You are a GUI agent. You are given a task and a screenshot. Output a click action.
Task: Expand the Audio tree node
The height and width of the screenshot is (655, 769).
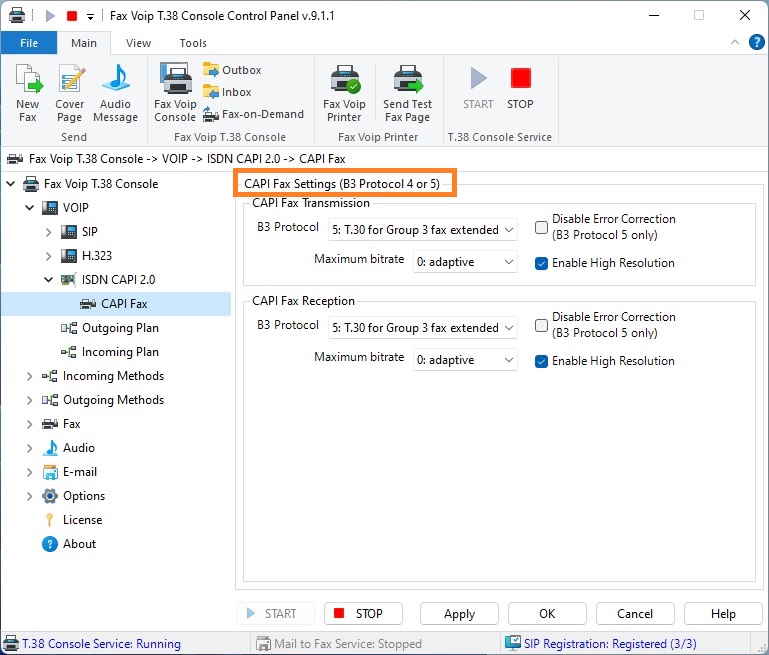(x=29, y=448)
